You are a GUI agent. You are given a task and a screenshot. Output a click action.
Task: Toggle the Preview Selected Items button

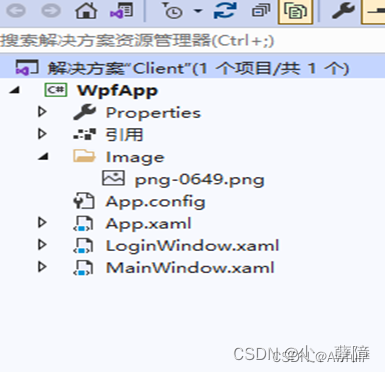point(373,11)
